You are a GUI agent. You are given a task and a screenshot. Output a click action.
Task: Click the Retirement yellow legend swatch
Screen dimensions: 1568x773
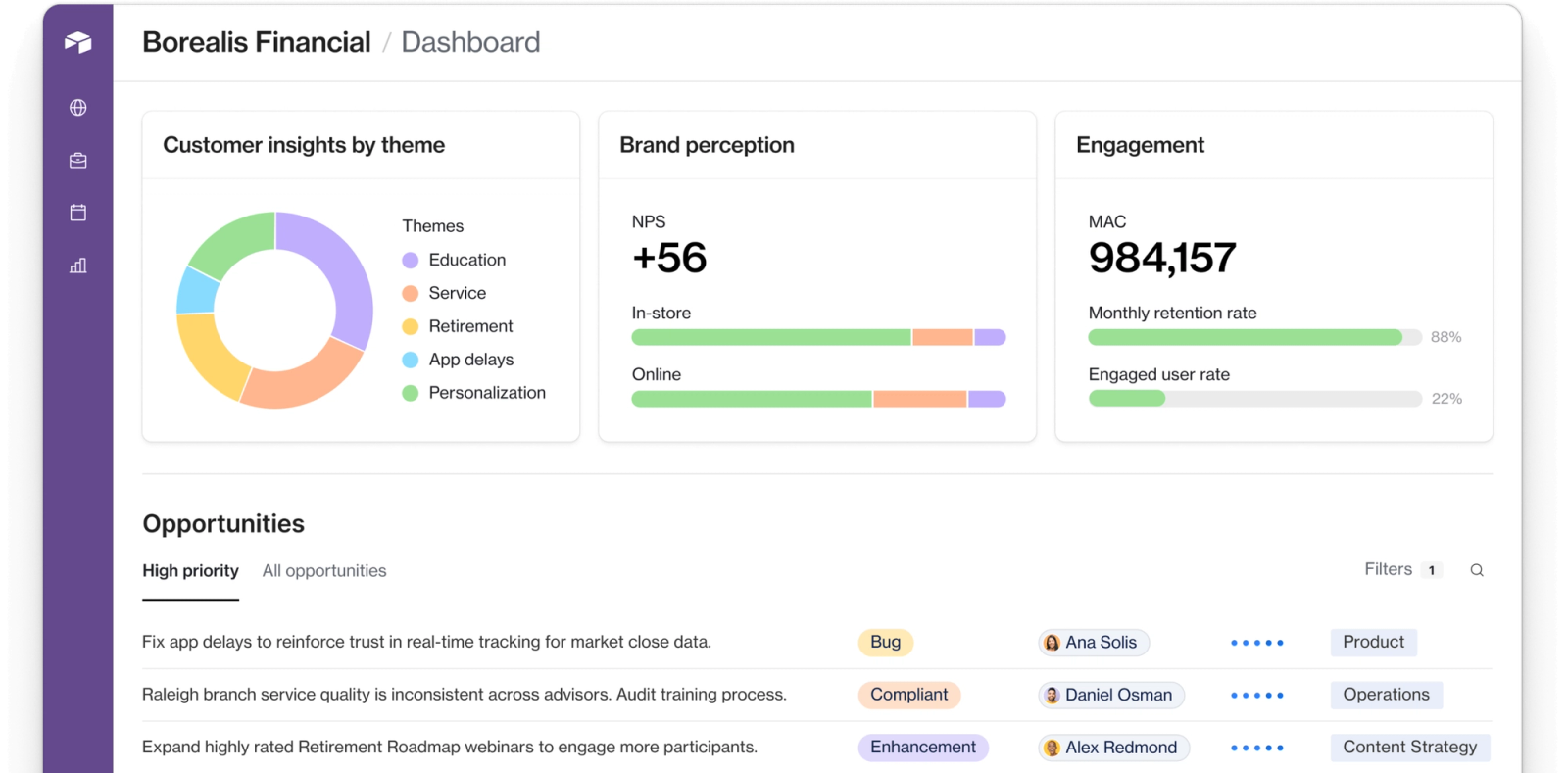411,327
